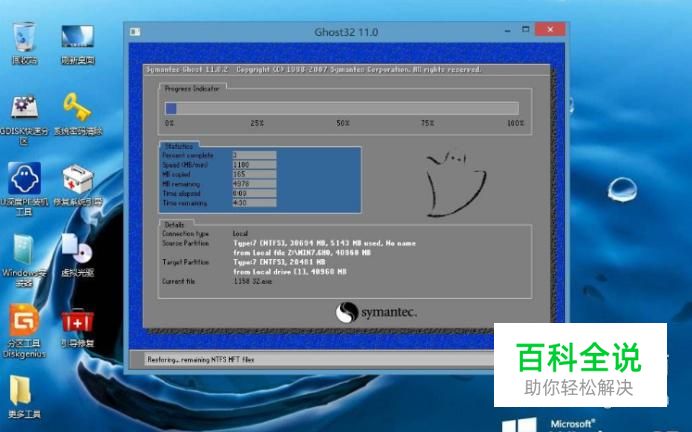Click the 75% mark under progress bar
Viewport: 692px width, 432px height.
point(427,123)
